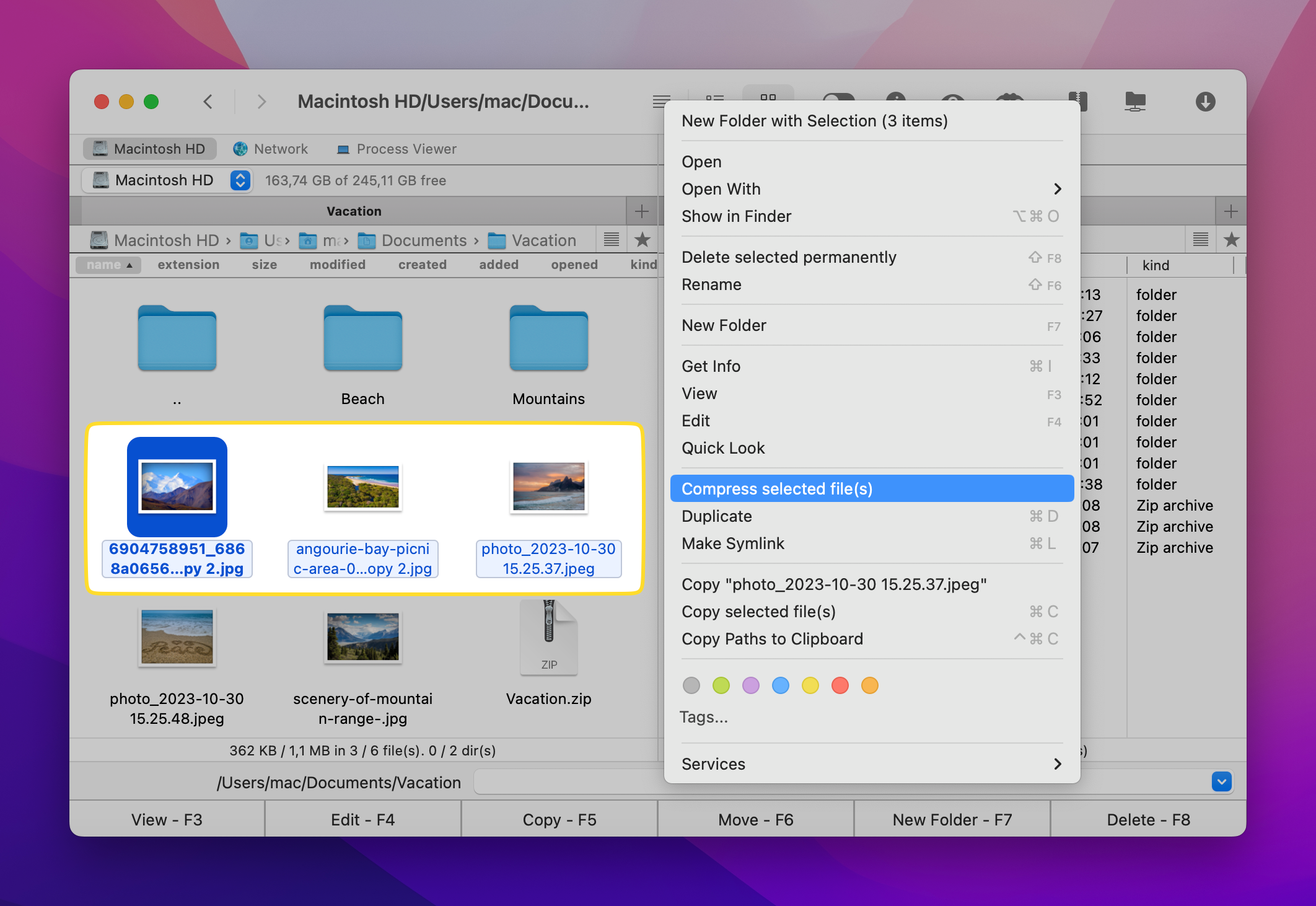
Task: Click New Folder with Selection button
Action: 815,120
